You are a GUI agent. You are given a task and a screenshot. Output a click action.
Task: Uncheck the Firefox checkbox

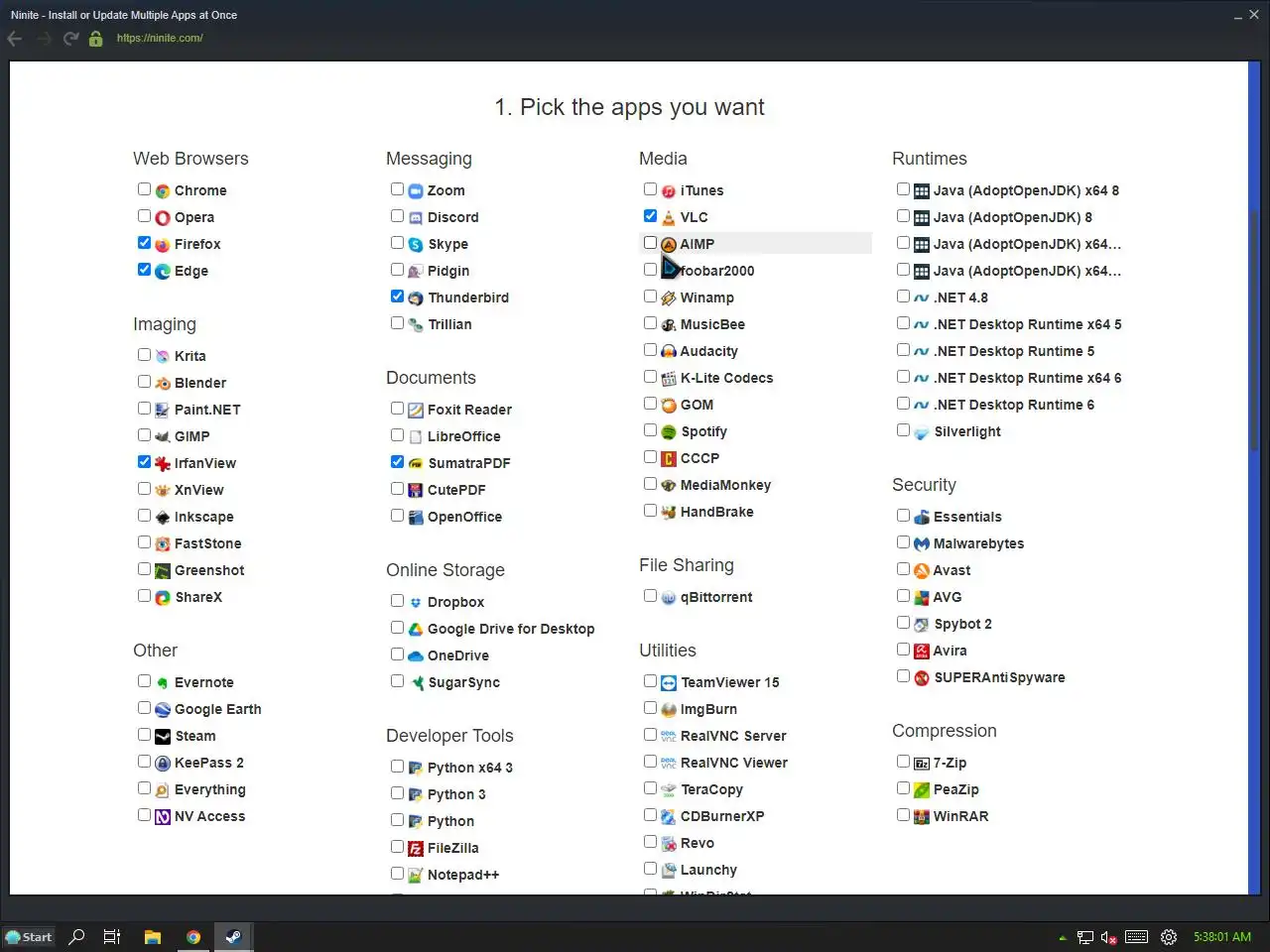coord(144,242)
